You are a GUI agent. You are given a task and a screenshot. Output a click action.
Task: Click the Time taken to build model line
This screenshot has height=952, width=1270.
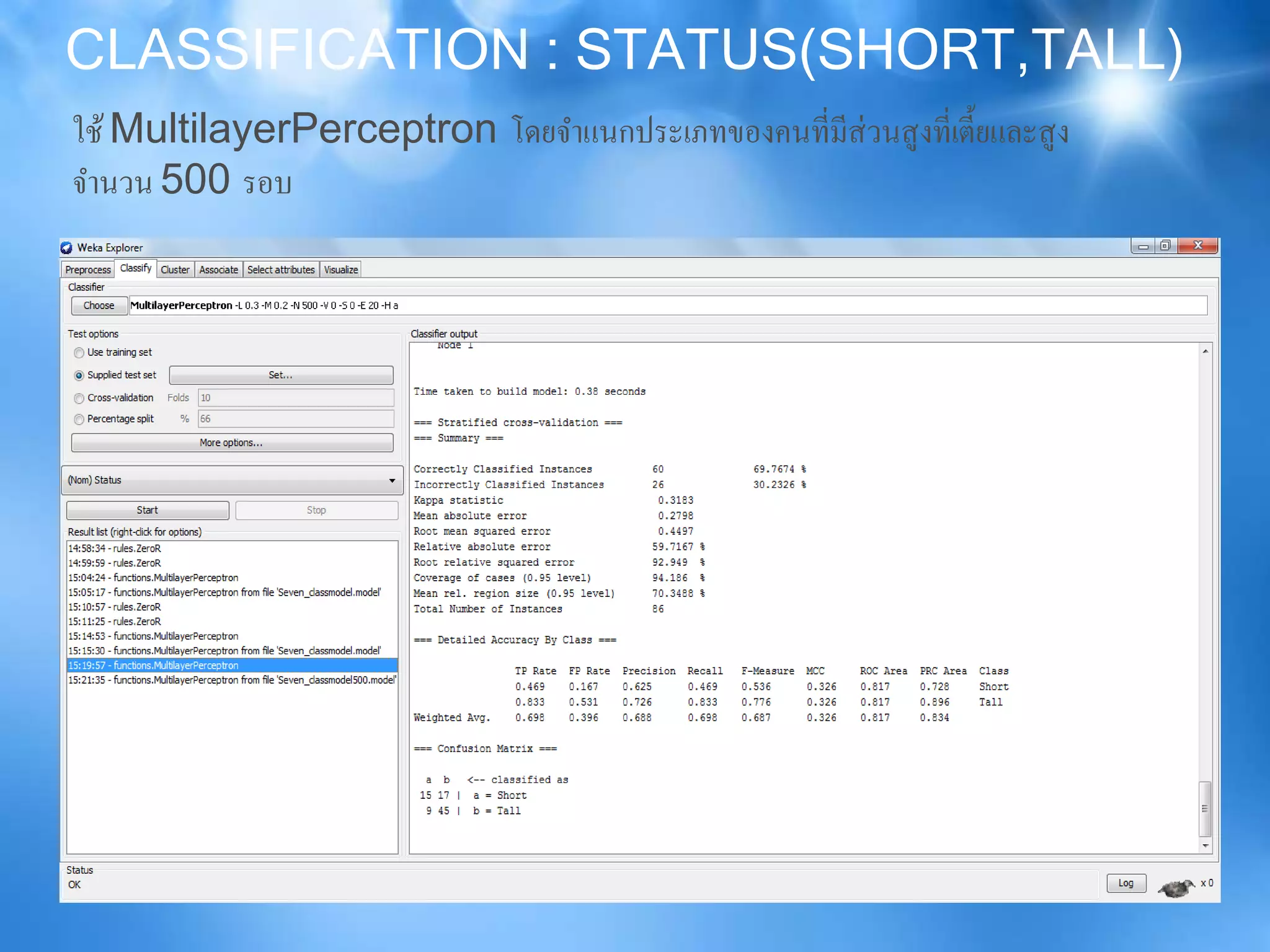pyautogui.click(x=530, y=392)
